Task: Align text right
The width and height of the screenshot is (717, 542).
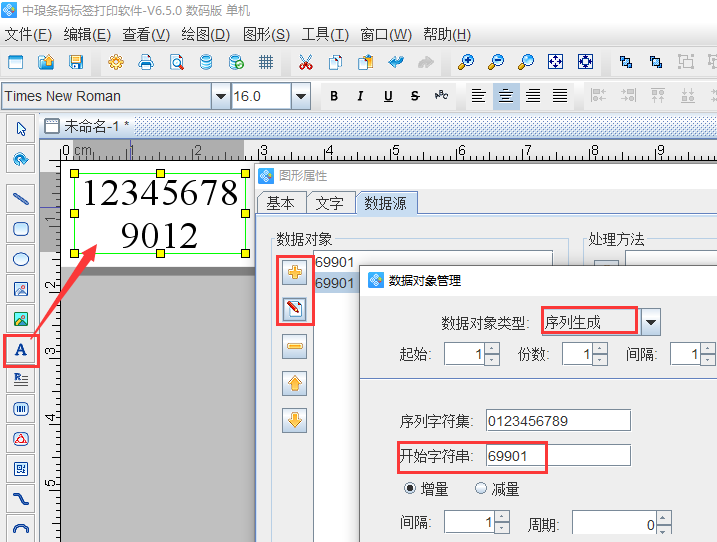Action: coord(533,96)
